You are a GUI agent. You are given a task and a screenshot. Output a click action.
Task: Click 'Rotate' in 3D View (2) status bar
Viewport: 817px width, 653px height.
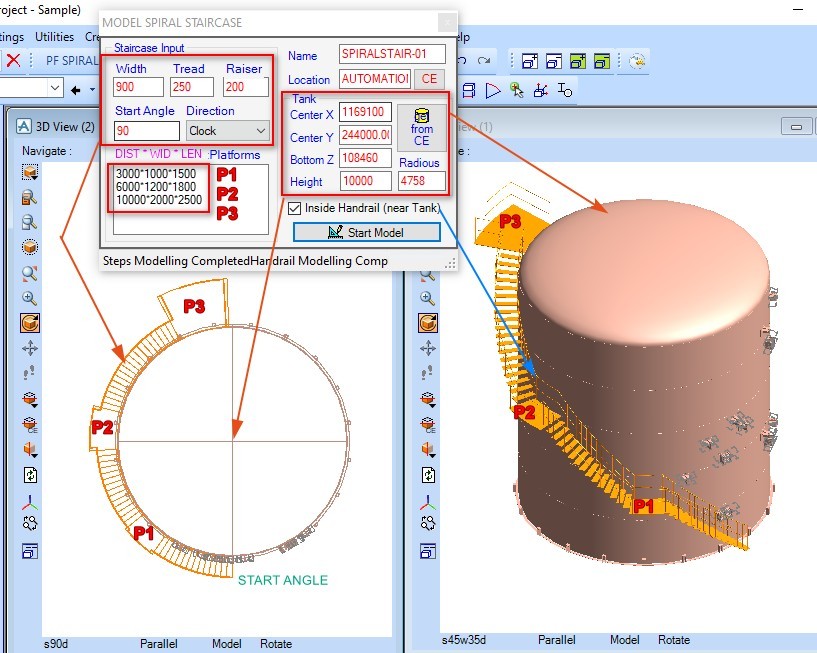276,644
